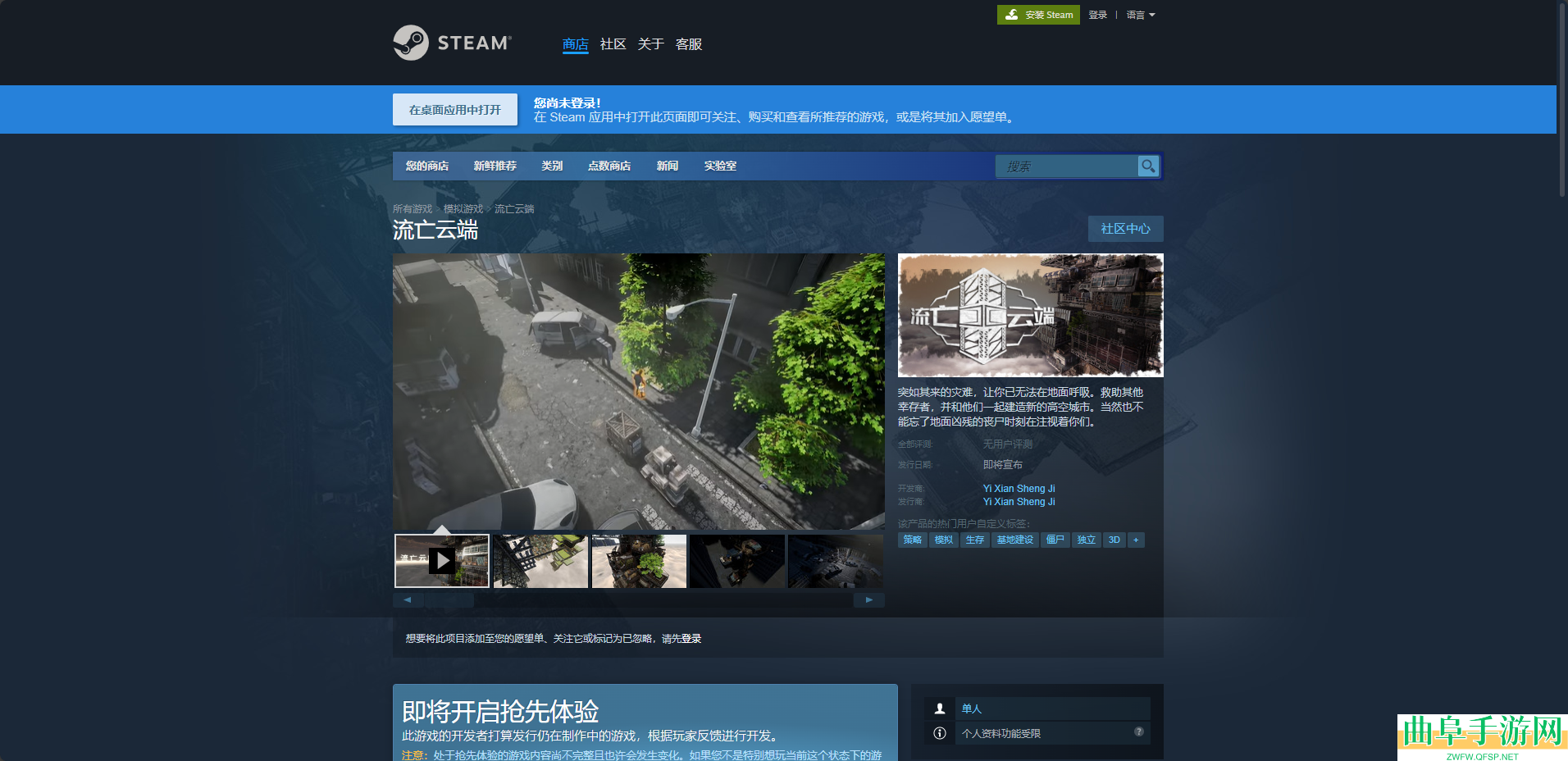Click the main game screenshot
This screenshot has width=1568, height=761.
pyautogui.click(x=639, y=391)
